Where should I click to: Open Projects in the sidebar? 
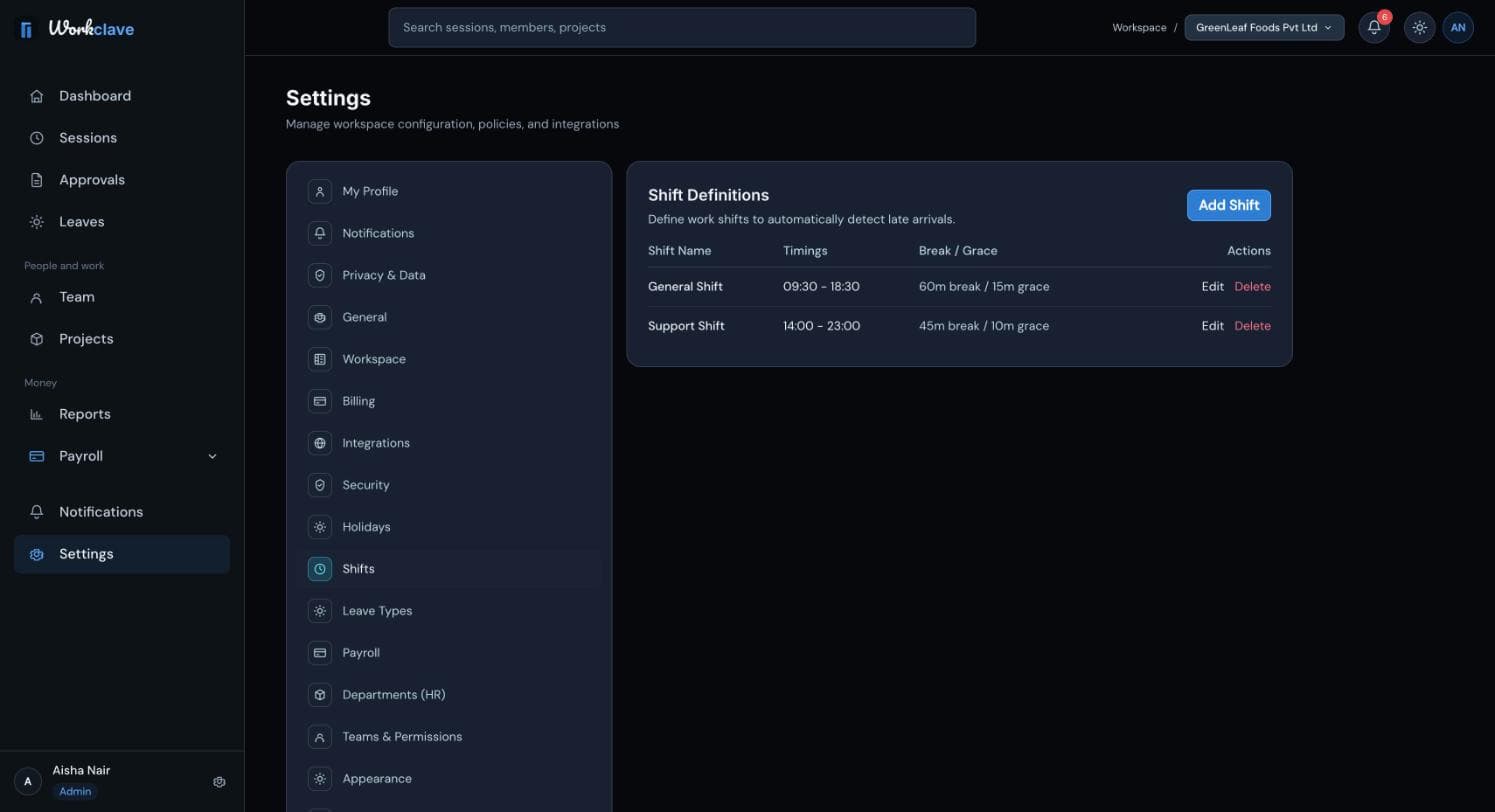coord(122,339)
